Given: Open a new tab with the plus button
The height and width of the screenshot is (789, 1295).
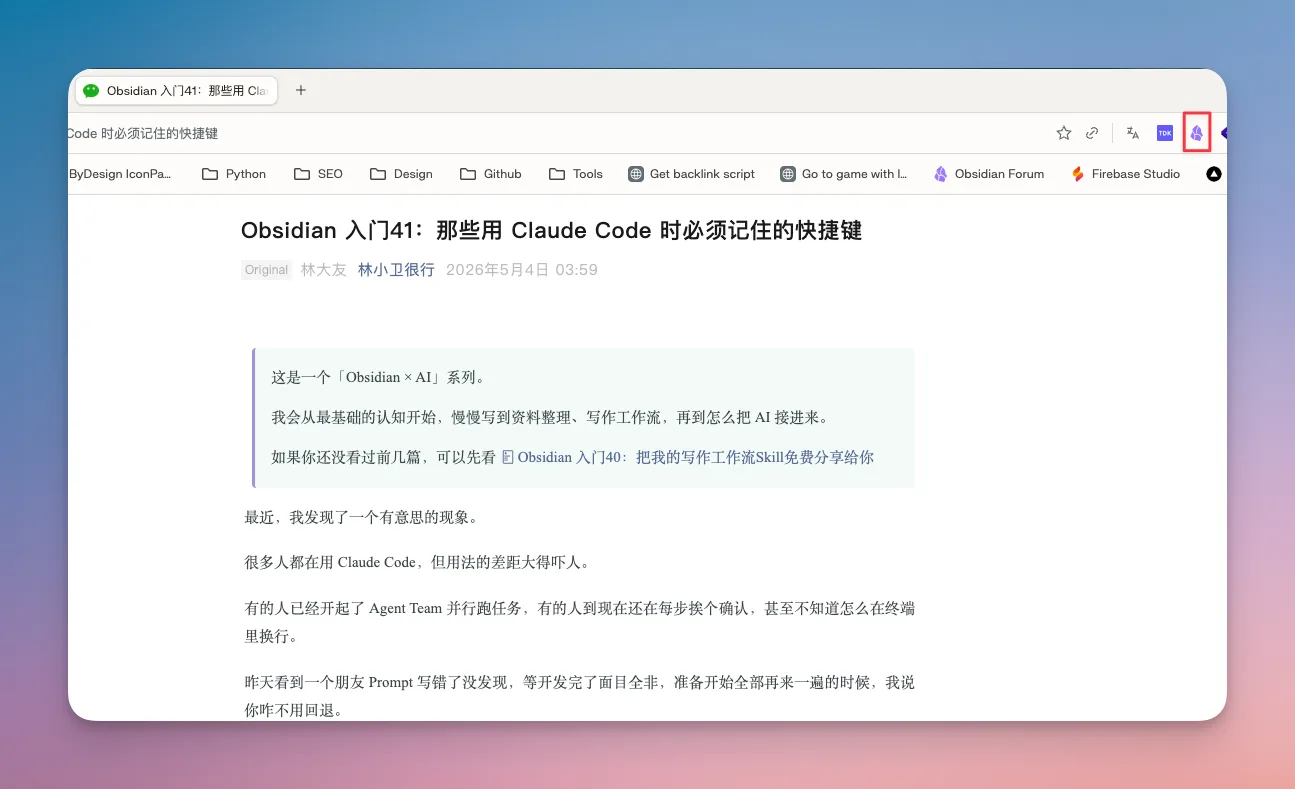Looking at the screenshot, I should click(301, 90).
